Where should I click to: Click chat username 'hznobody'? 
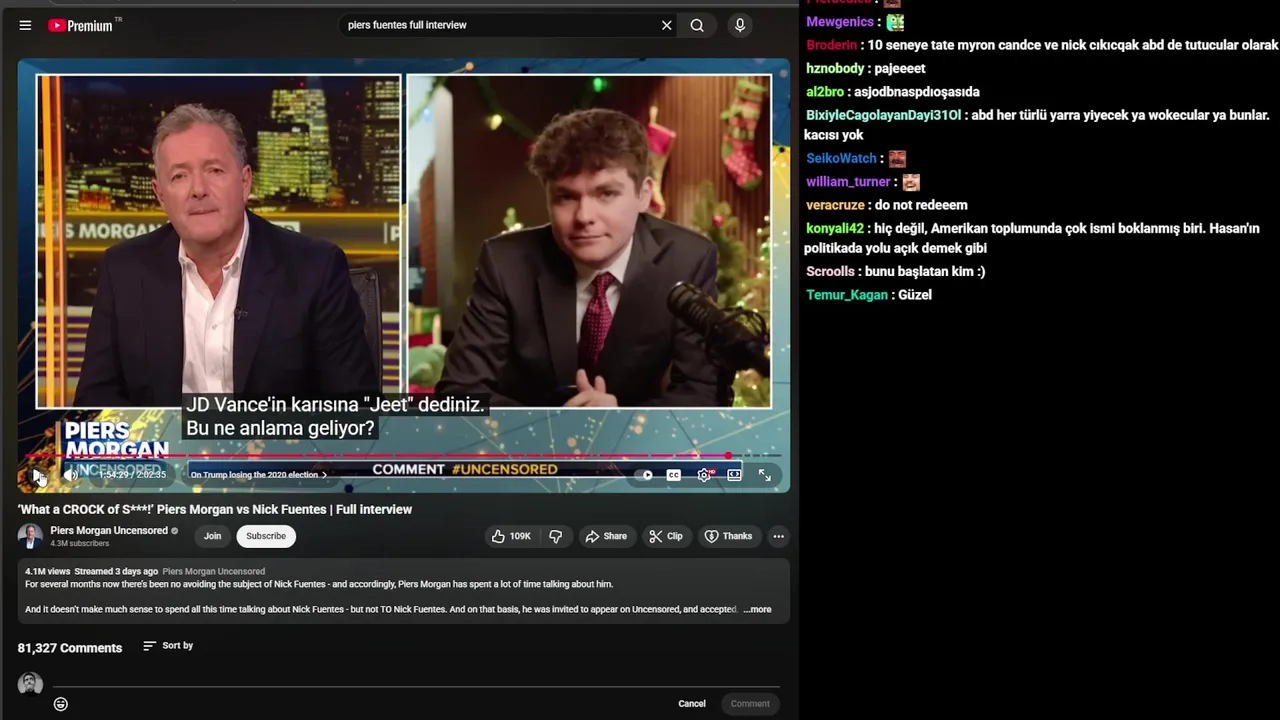point(835,68)
